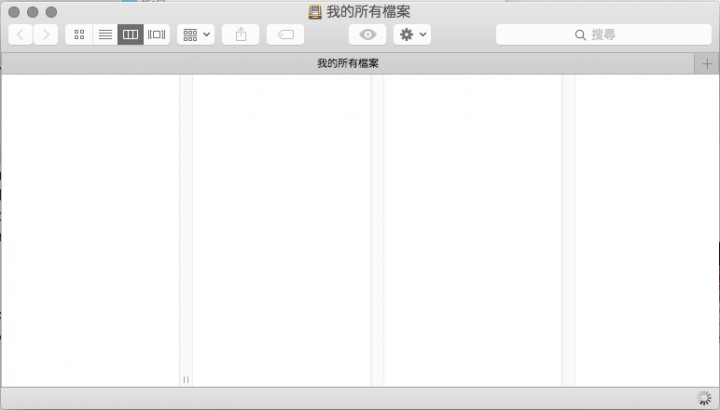Go back with the left arrow button

[x=20, y=34]
